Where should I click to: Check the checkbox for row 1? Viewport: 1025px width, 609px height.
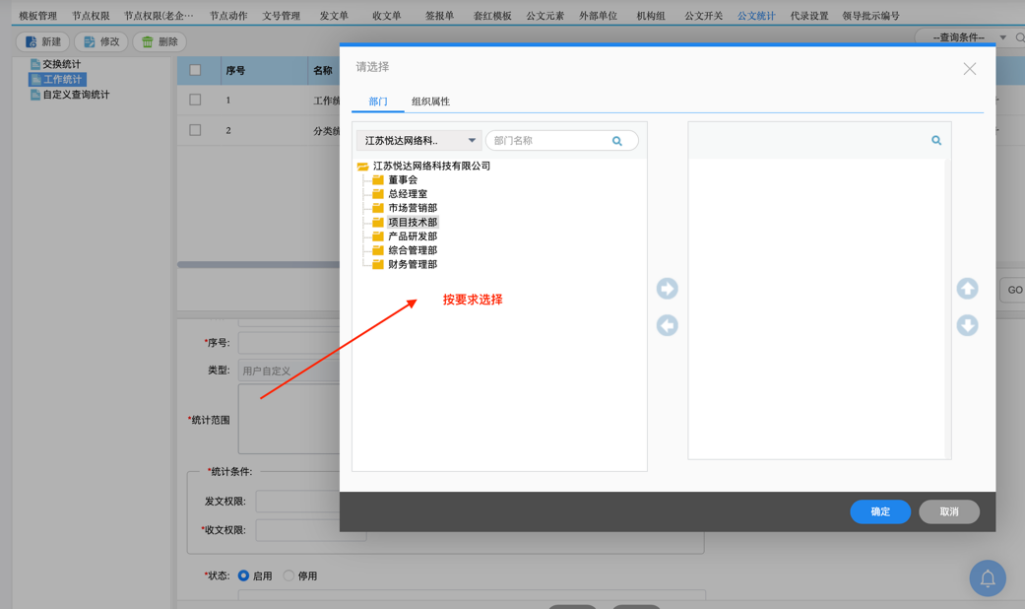[x=196, y=100]
